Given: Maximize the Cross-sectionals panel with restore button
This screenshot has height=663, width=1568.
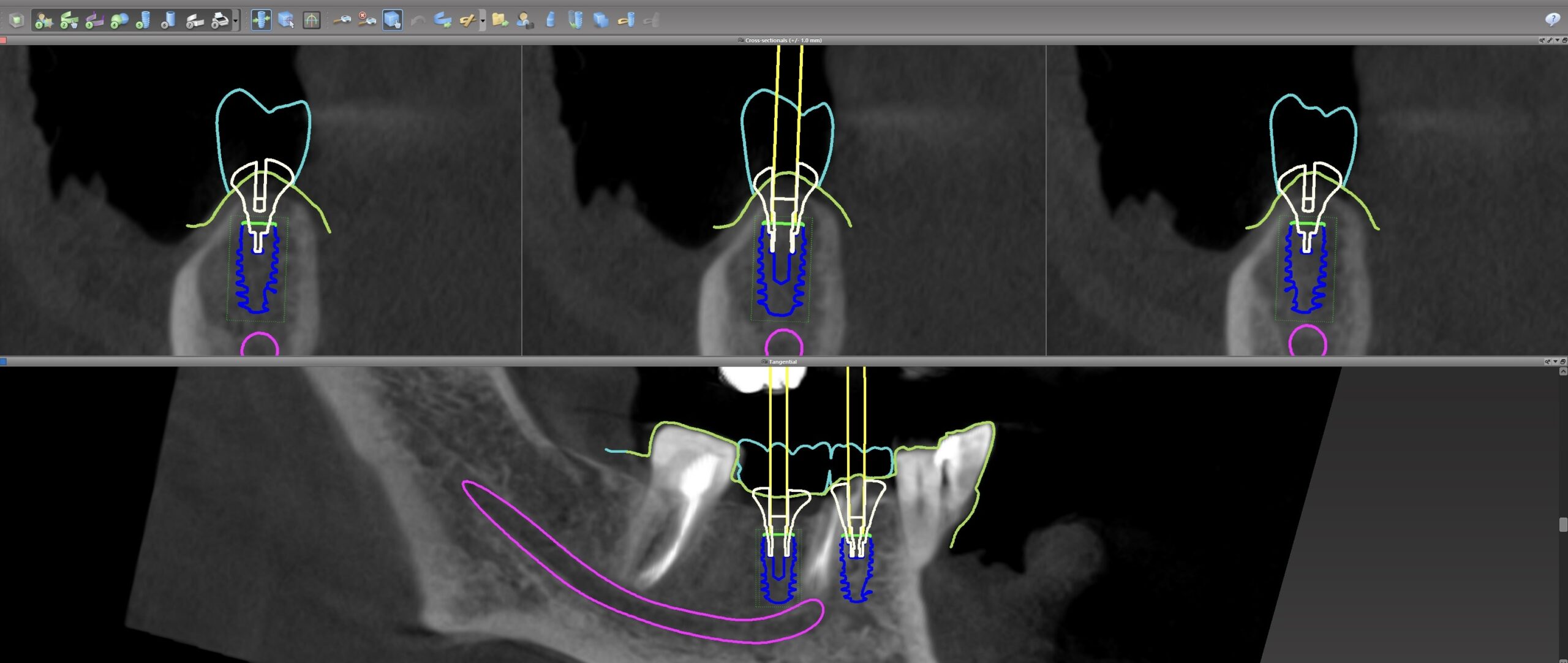Looking at the screenshot, I should 1564,40.
